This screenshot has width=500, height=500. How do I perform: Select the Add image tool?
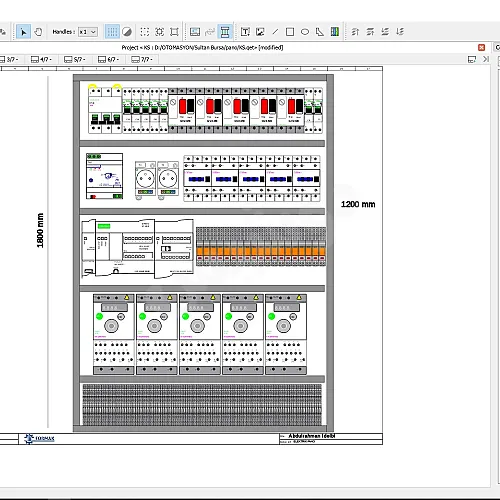point(260,32)
